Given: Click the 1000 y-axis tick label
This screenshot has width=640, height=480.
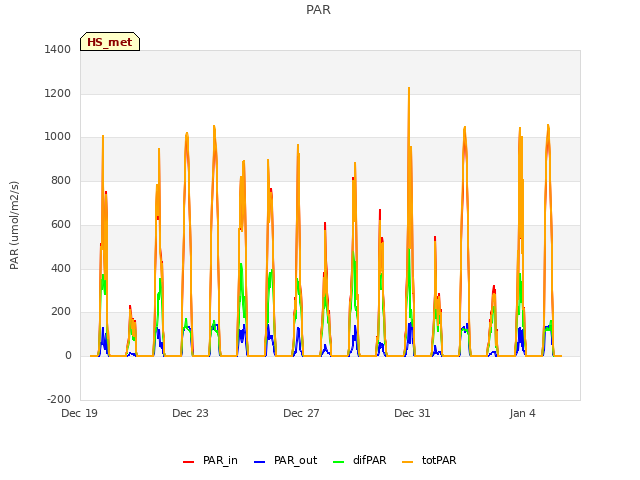Looking at the screenshot, I should [58, 137].
